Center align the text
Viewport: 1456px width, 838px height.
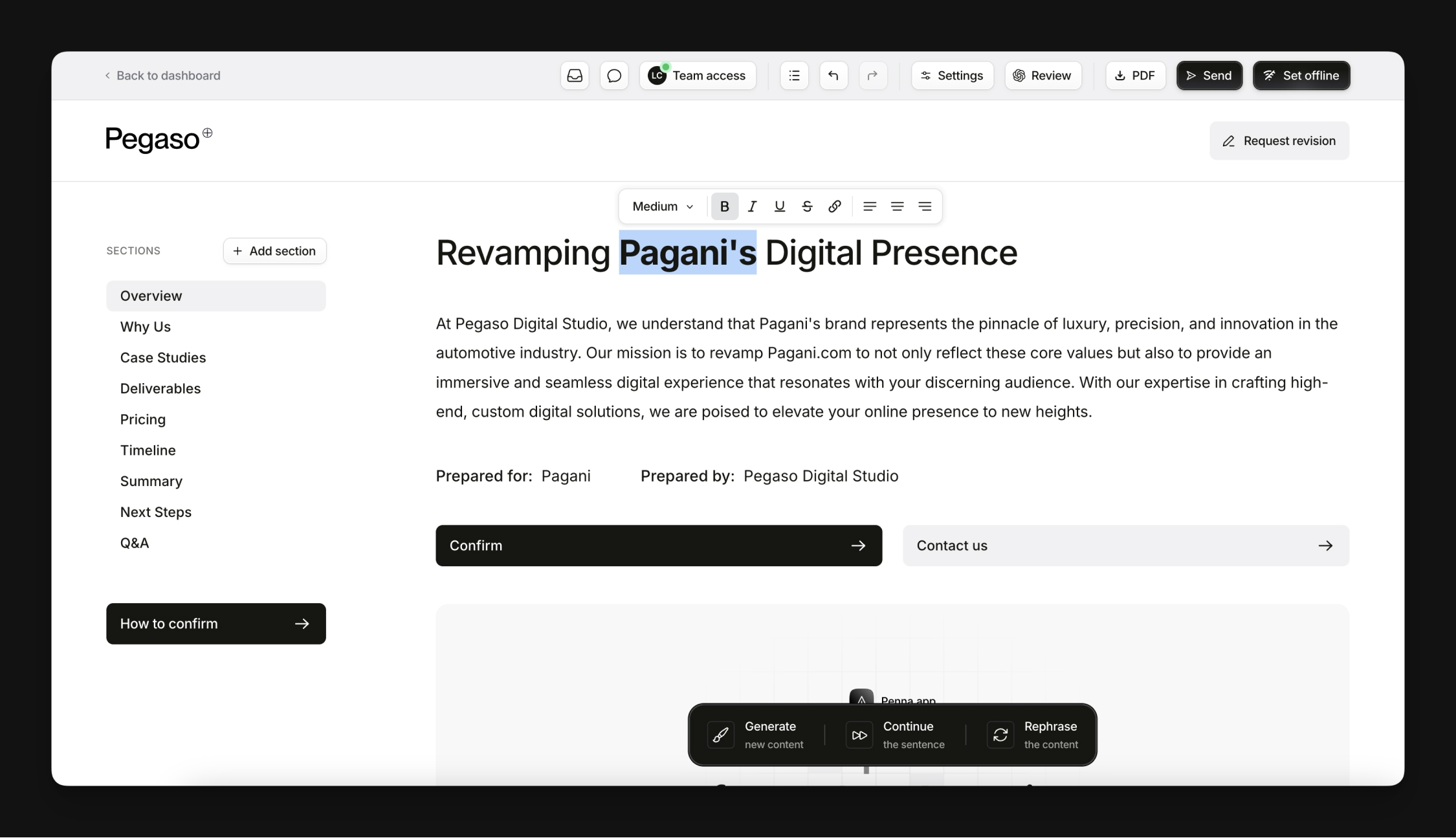pyautogui.click(x=897, y=206)
